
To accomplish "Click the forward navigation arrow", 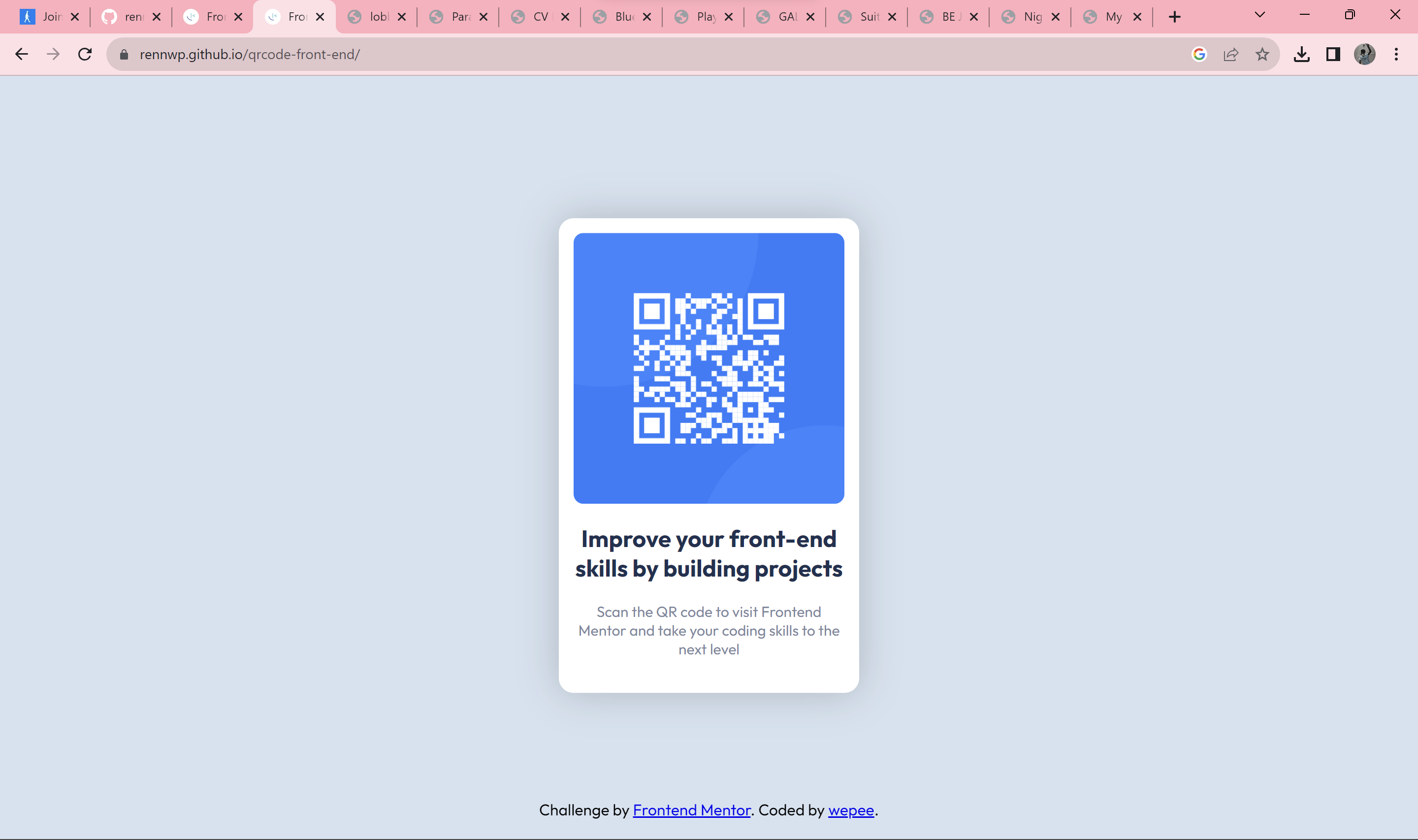I will [53, 54].
